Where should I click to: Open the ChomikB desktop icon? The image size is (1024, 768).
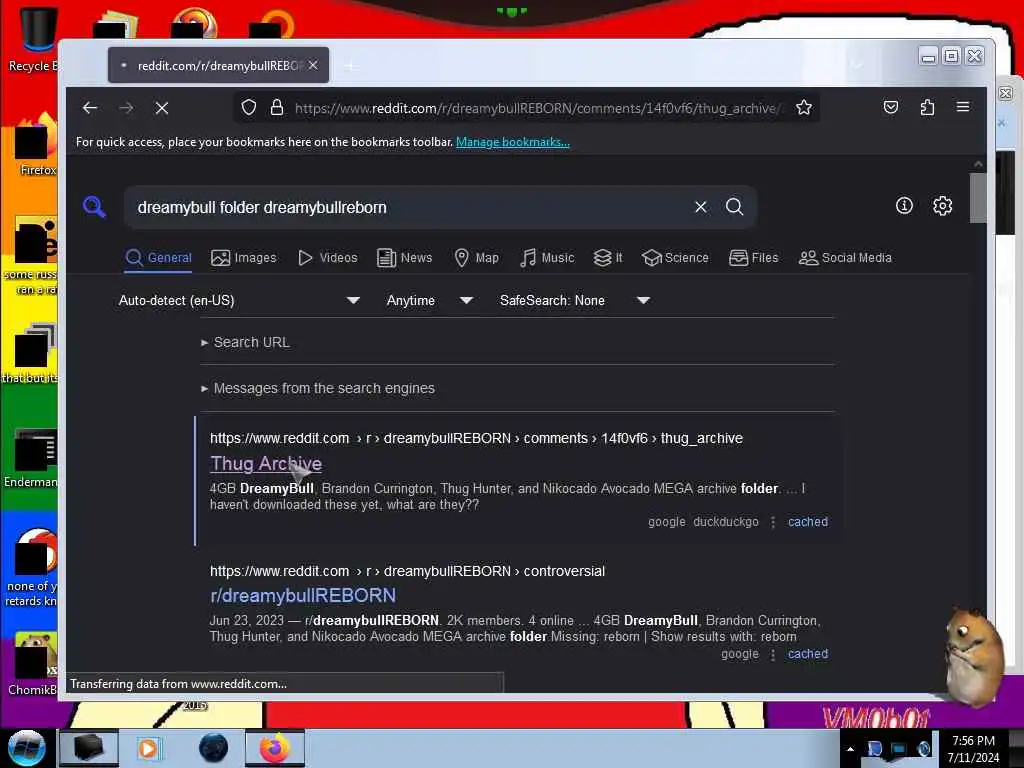point(33,663)
